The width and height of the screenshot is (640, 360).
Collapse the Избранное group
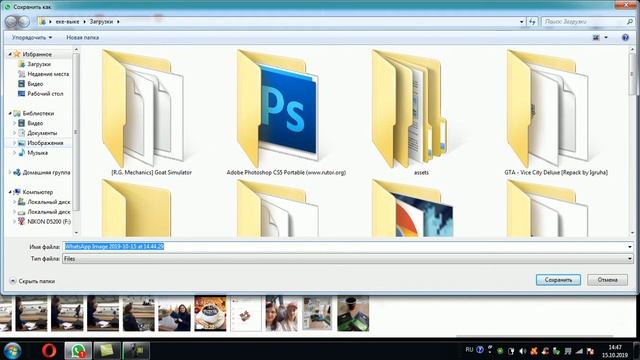[x=10, y=54]
